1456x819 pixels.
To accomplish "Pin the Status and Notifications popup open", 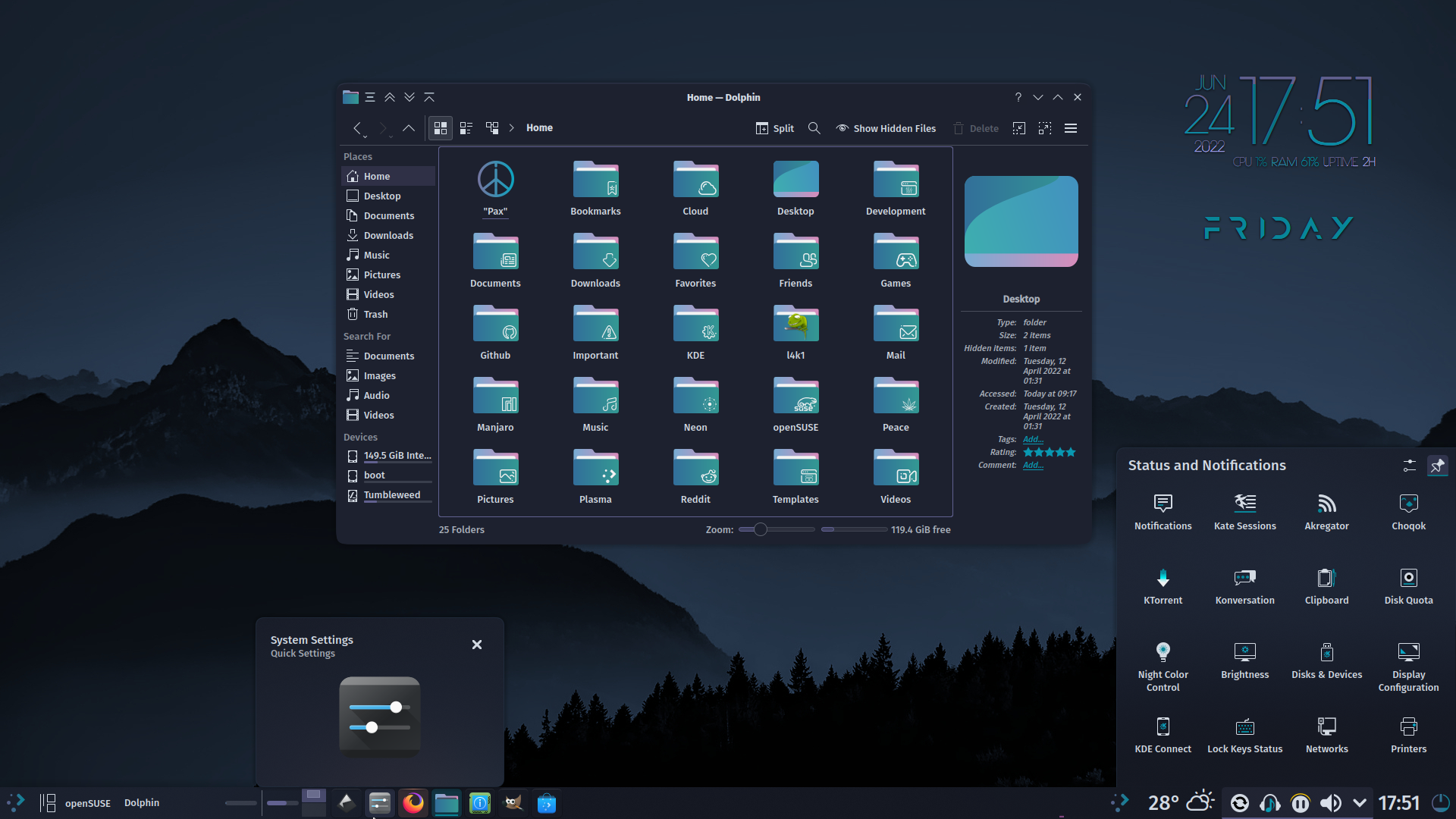I will click(x=1437, y=466).
